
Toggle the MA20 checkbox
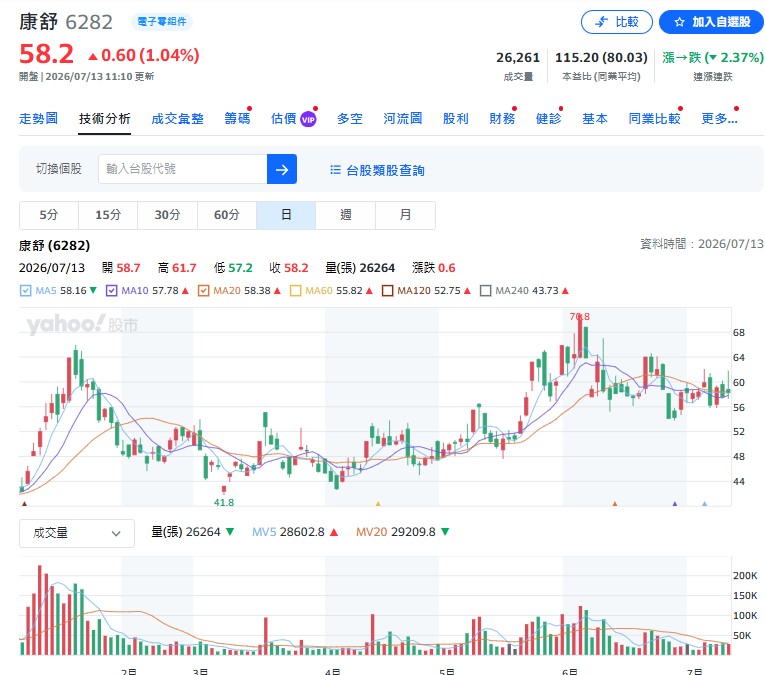click(x=203, y=291)
